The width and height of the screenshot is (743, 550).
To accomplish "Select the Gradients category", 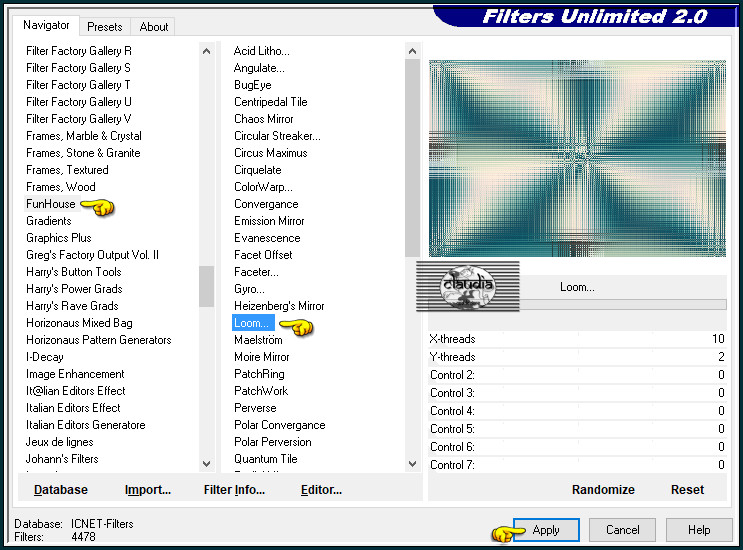I will 48,221.
